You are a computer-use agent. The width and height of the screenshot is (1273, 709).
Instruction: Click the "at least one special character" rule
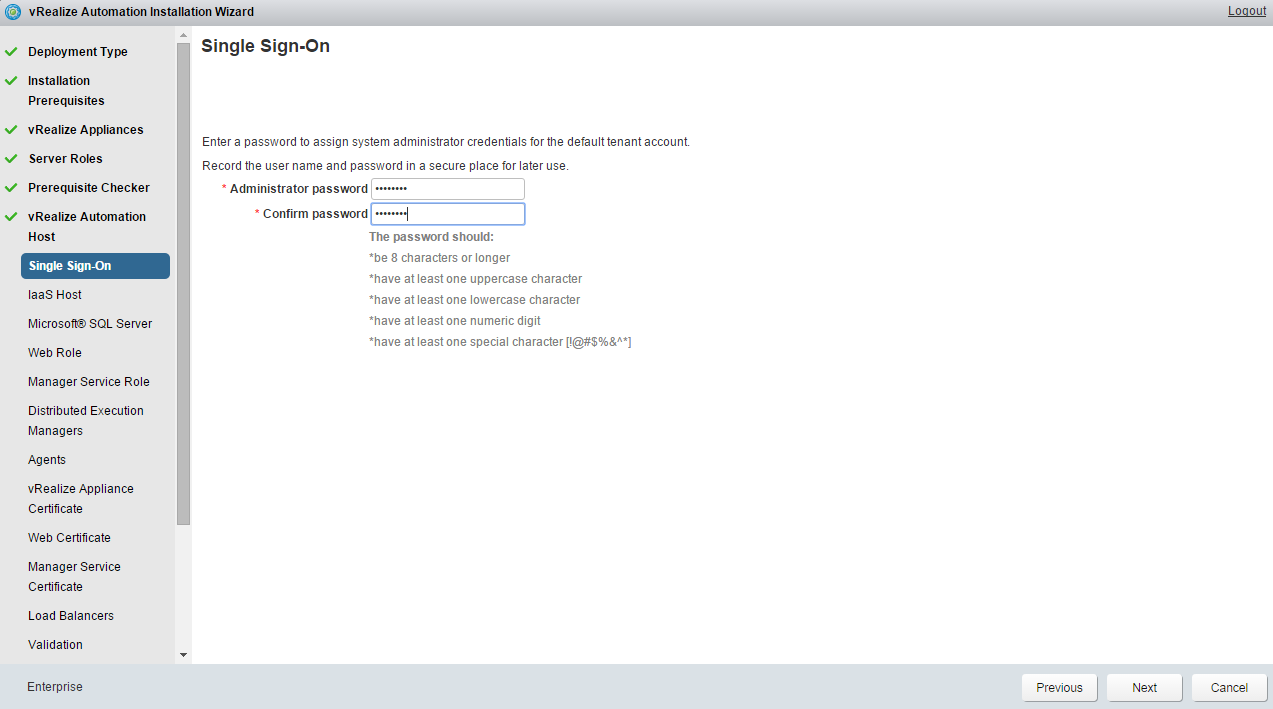click(x=500, y=342)
